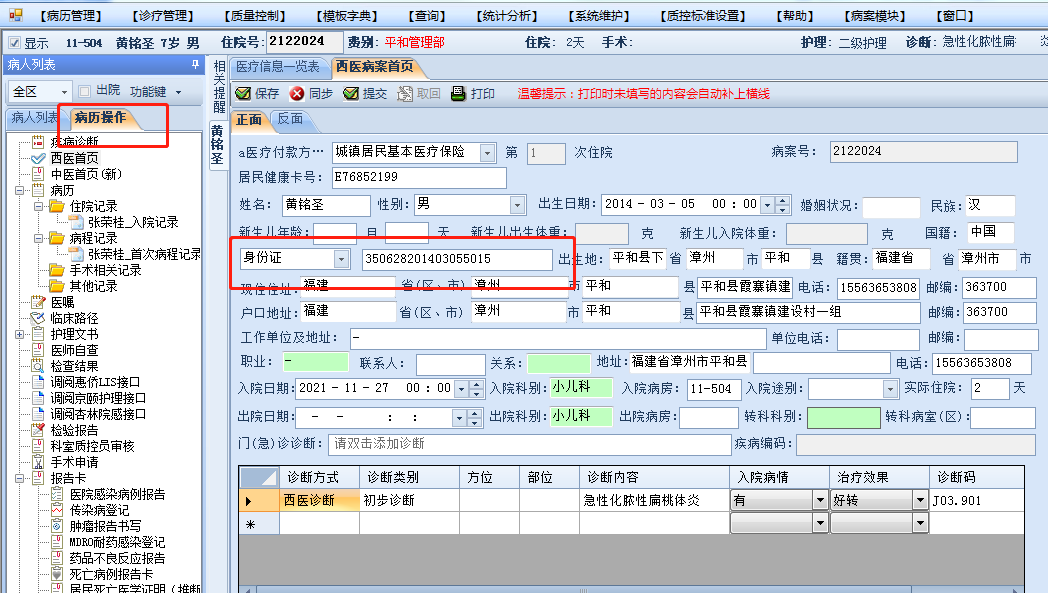Viewport: 1048px width, 593px height.
Task: Open 手术申请 tree item
Action: point(74,463)
